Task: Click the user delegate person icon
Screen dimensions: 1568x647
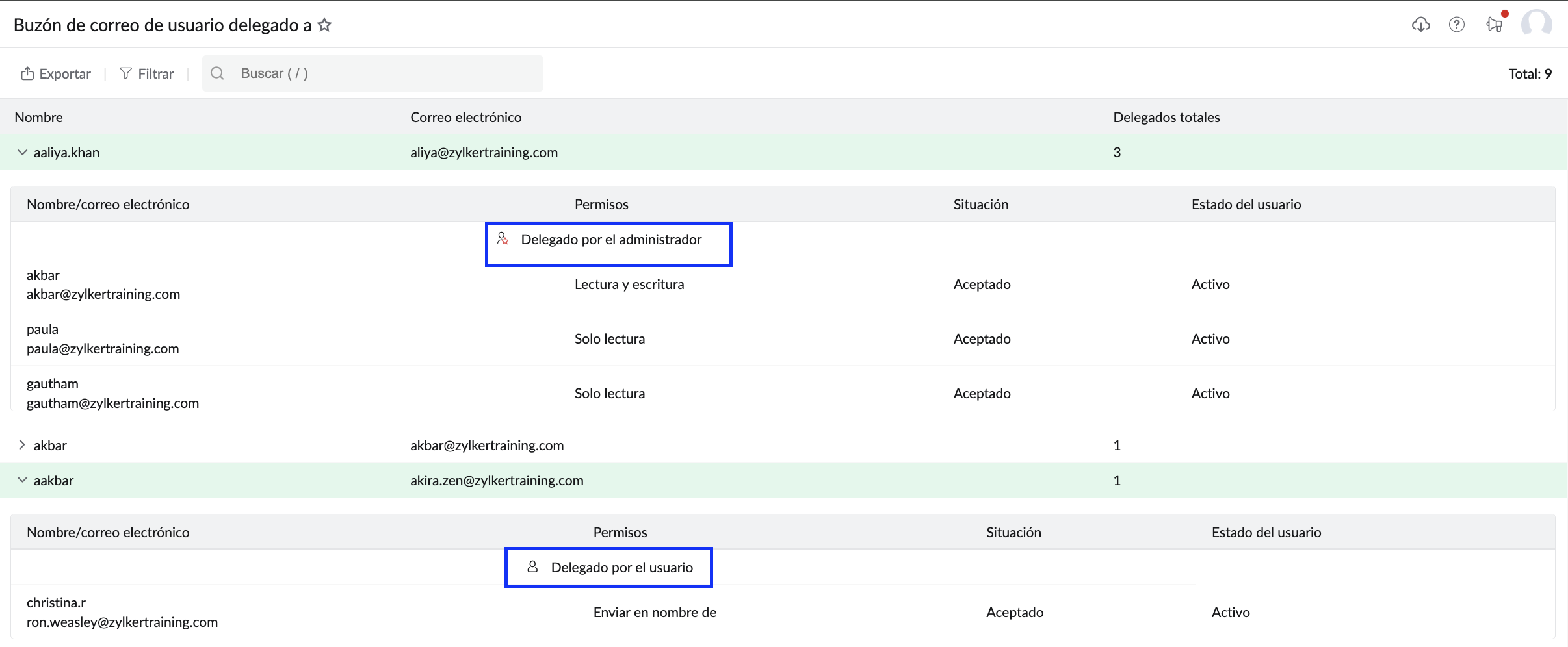Action: (532, 566)
